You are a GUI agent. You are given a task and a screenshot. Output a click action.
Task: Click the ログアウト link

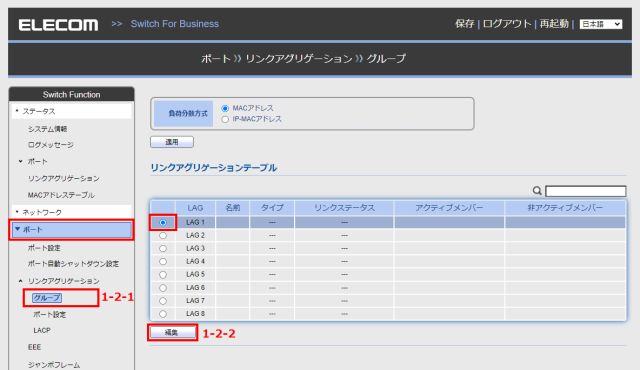point(507,24)
